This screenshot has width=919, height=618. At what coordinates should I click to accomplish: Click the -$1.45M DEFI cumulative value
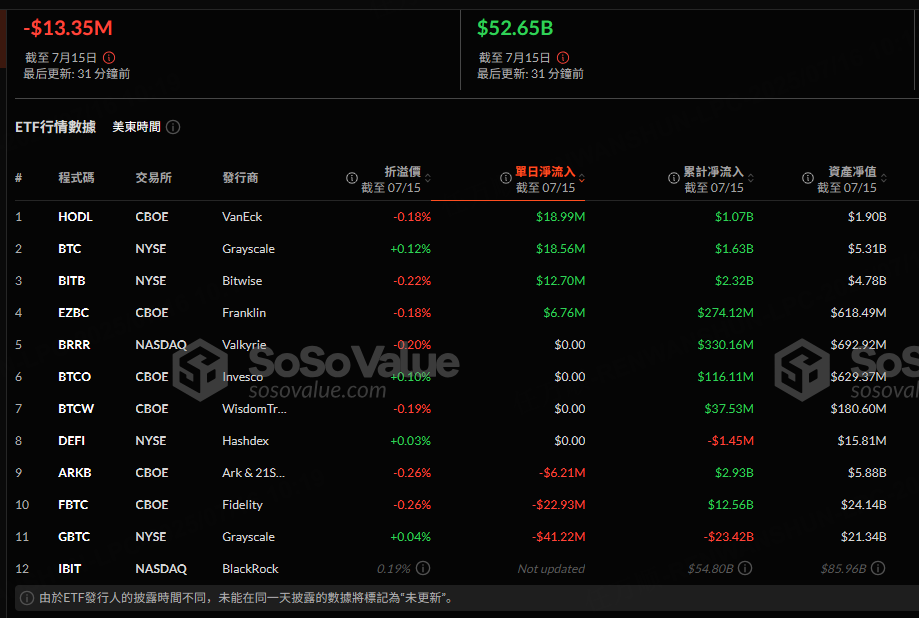pos(730,440)
